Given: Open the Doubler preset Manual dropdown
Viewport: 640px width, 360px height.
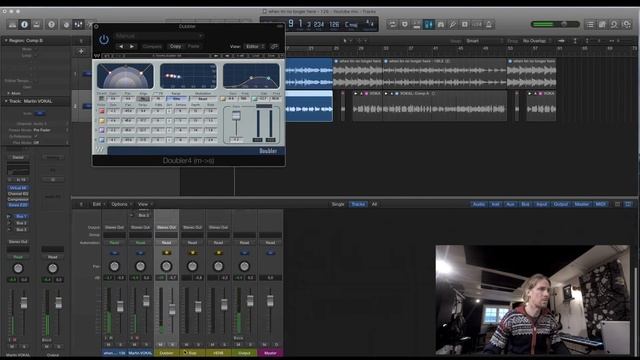Looking at the screenshot, I should [159, 36].
